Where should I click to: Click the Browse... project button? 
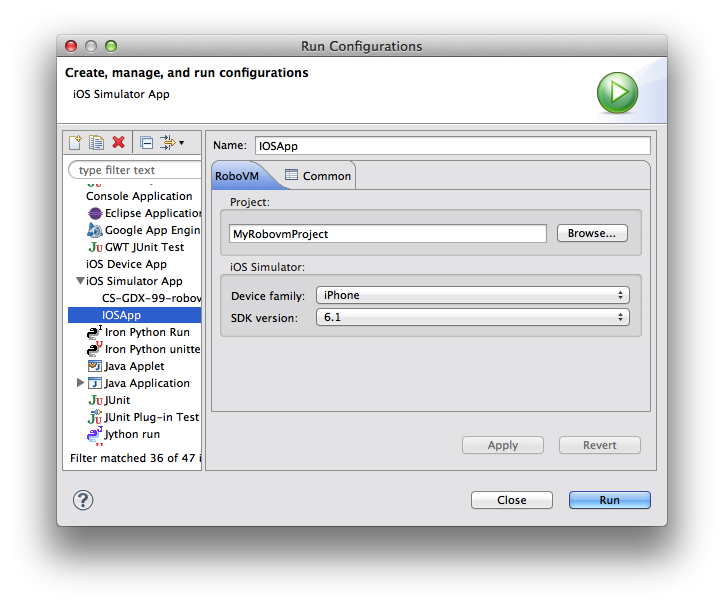tap(592, 233)
